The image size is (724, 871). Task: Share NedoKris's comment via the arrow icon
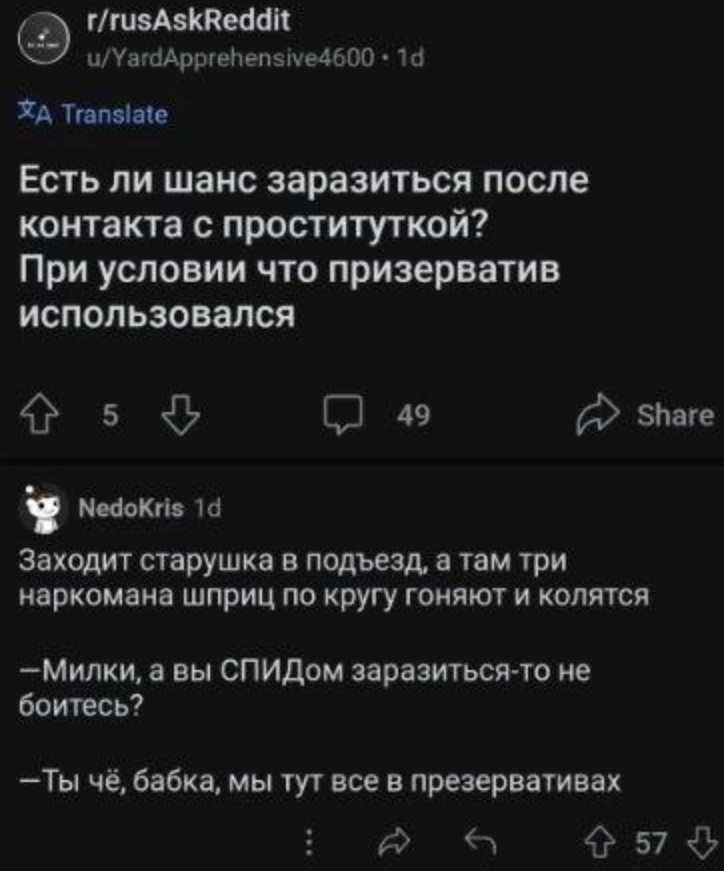(x=394, y=842)
